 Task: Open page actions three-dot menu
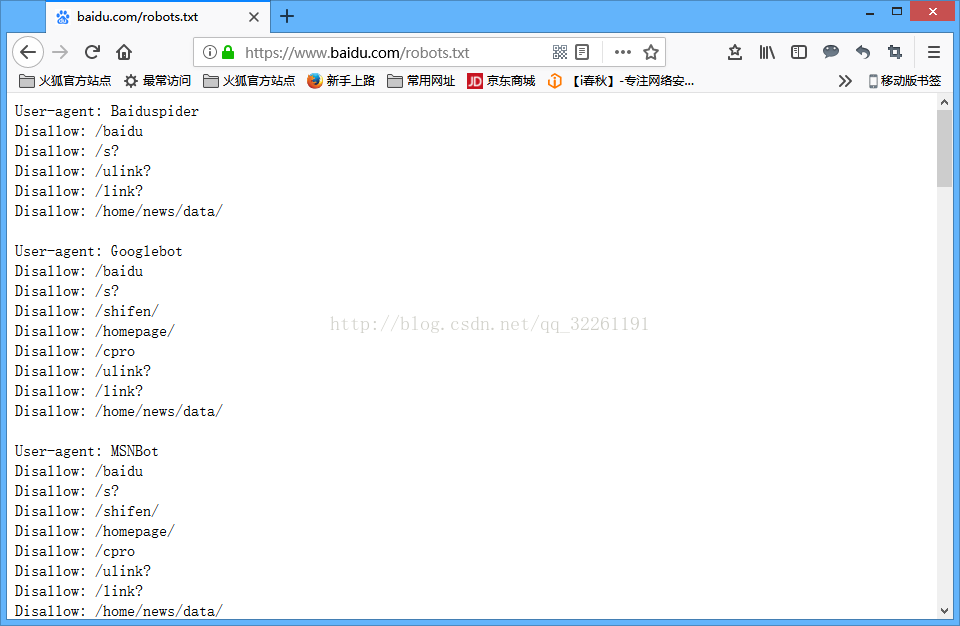pos(623,52)
